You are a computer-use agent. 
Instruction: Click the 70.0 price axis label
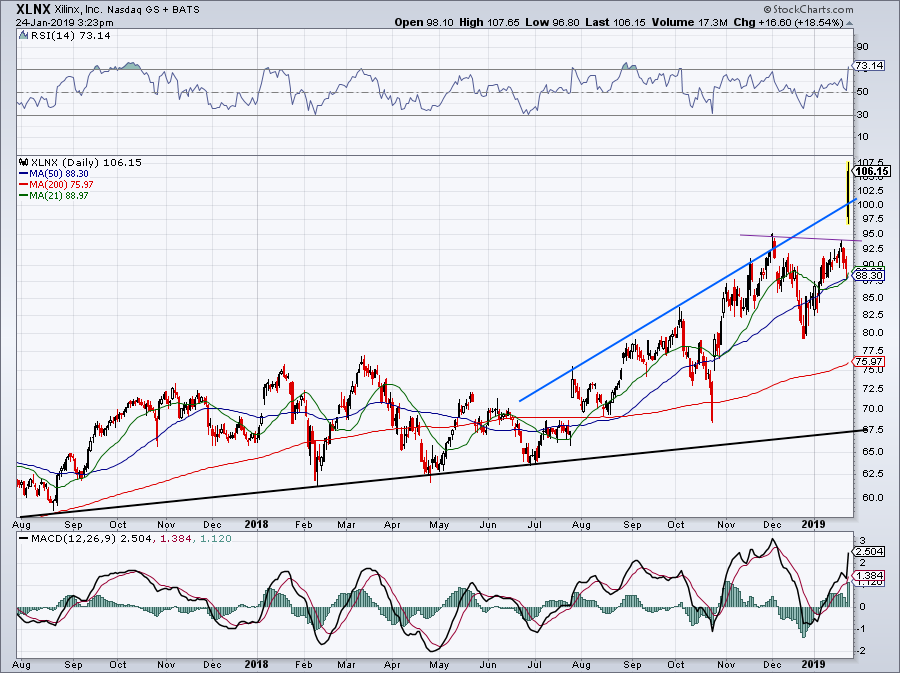click(x=872, y=409)
